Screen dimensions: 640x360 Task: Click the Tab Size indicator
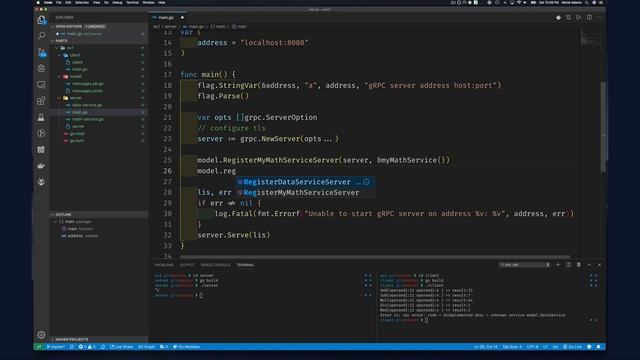pyautogui.click(x=512, y=347)
